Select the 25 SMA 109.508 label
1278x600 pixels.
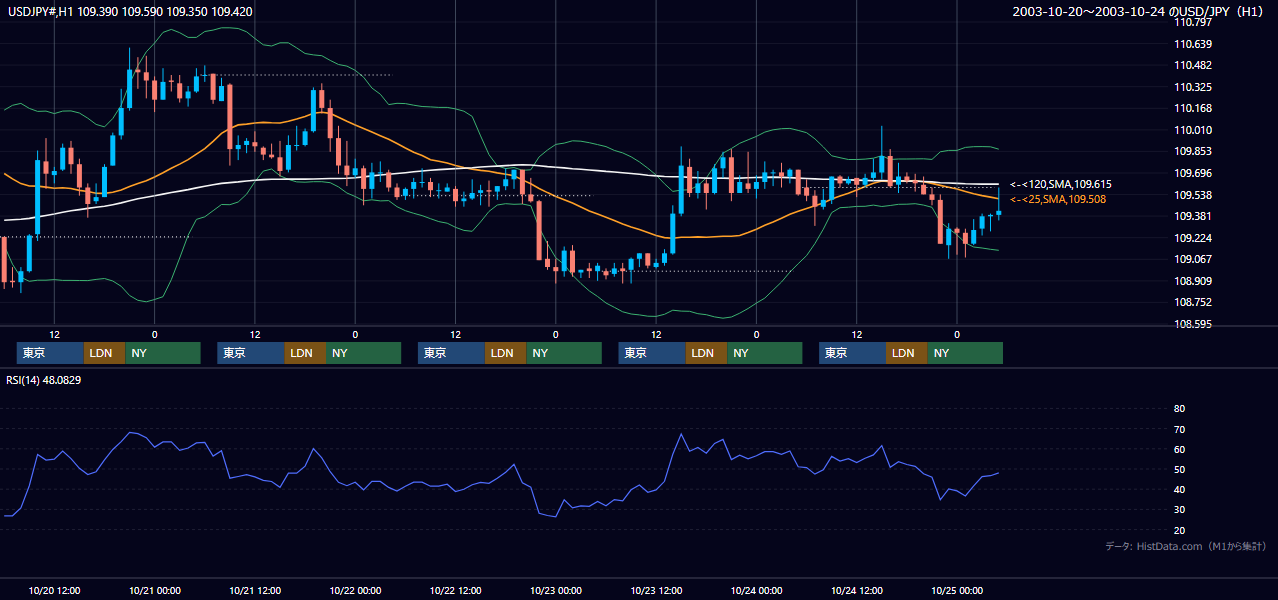pos(1058,199)
